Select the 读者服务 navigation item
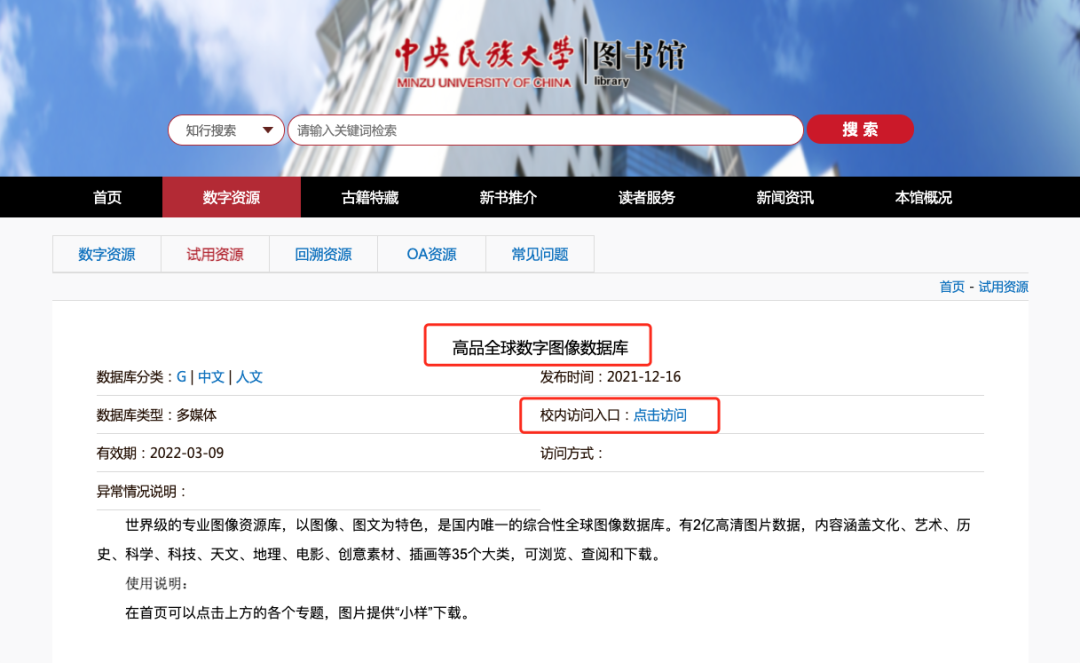Viewport: 1080px width, 663px height. click(x=646, y=197)
